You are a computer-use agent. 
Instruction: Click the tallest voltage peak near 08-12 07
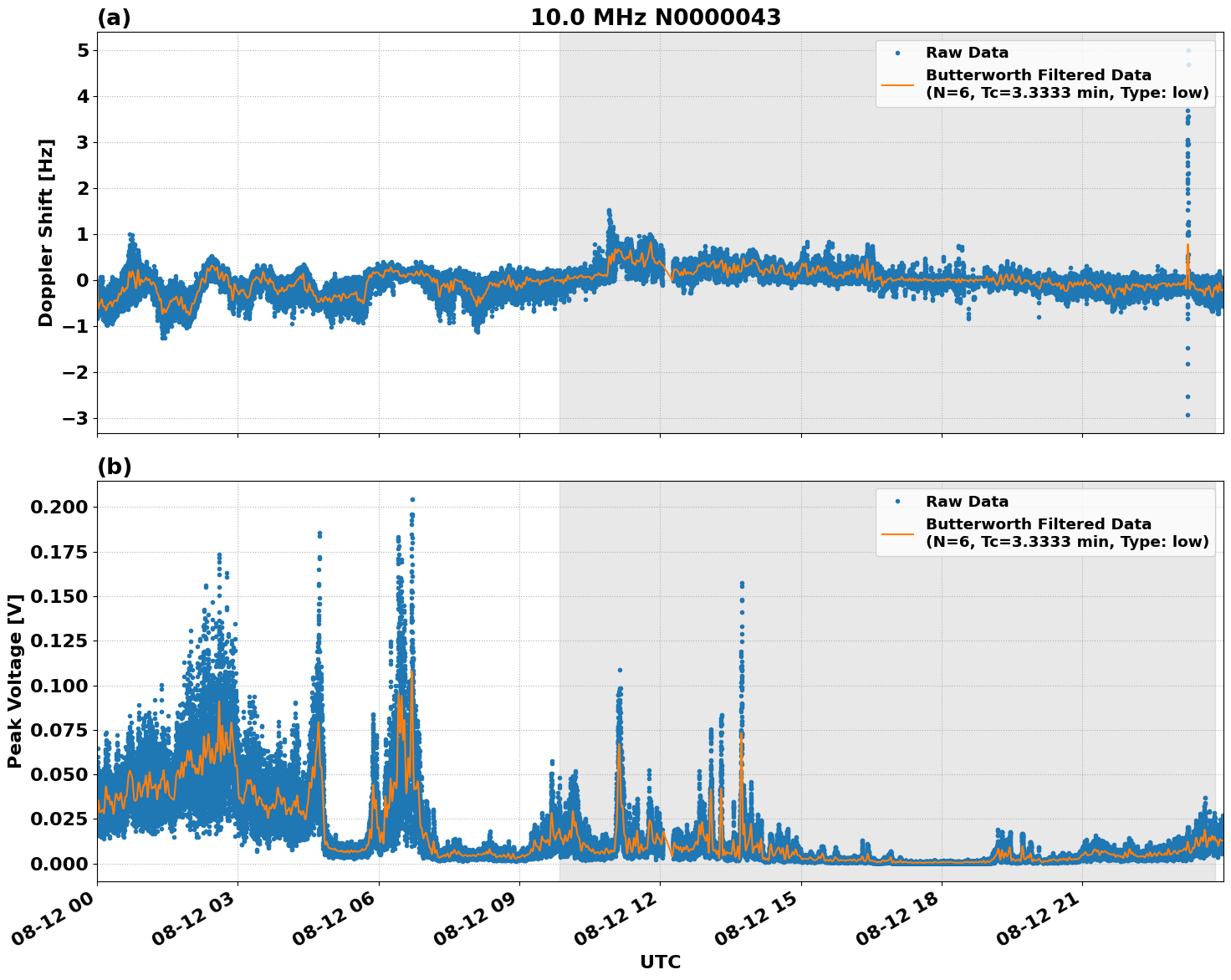point(411,502)
